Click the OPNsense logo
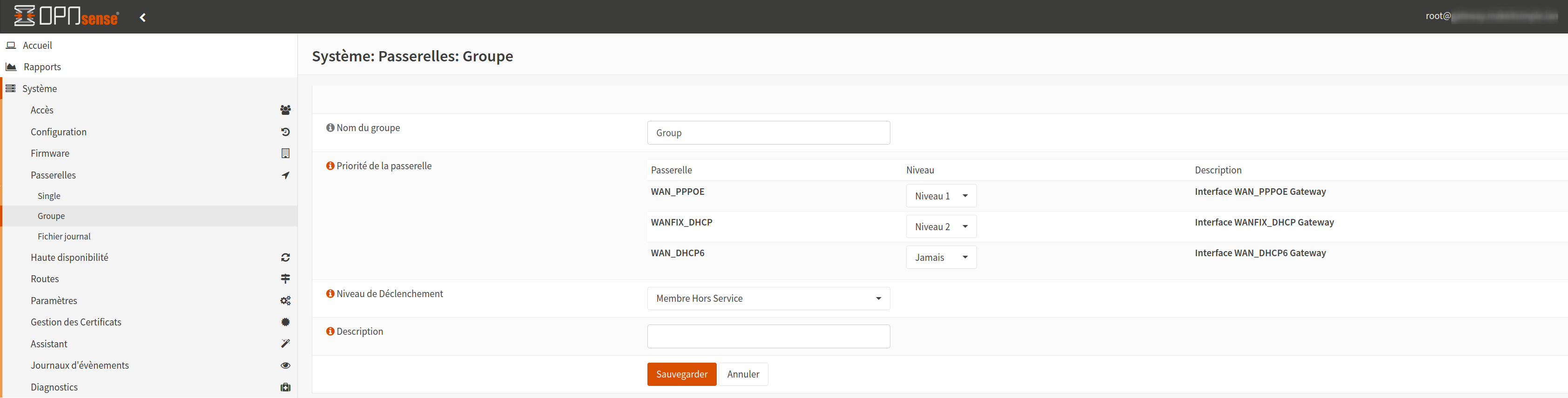The image size is (1568, 398). click(x=67, y=16)
